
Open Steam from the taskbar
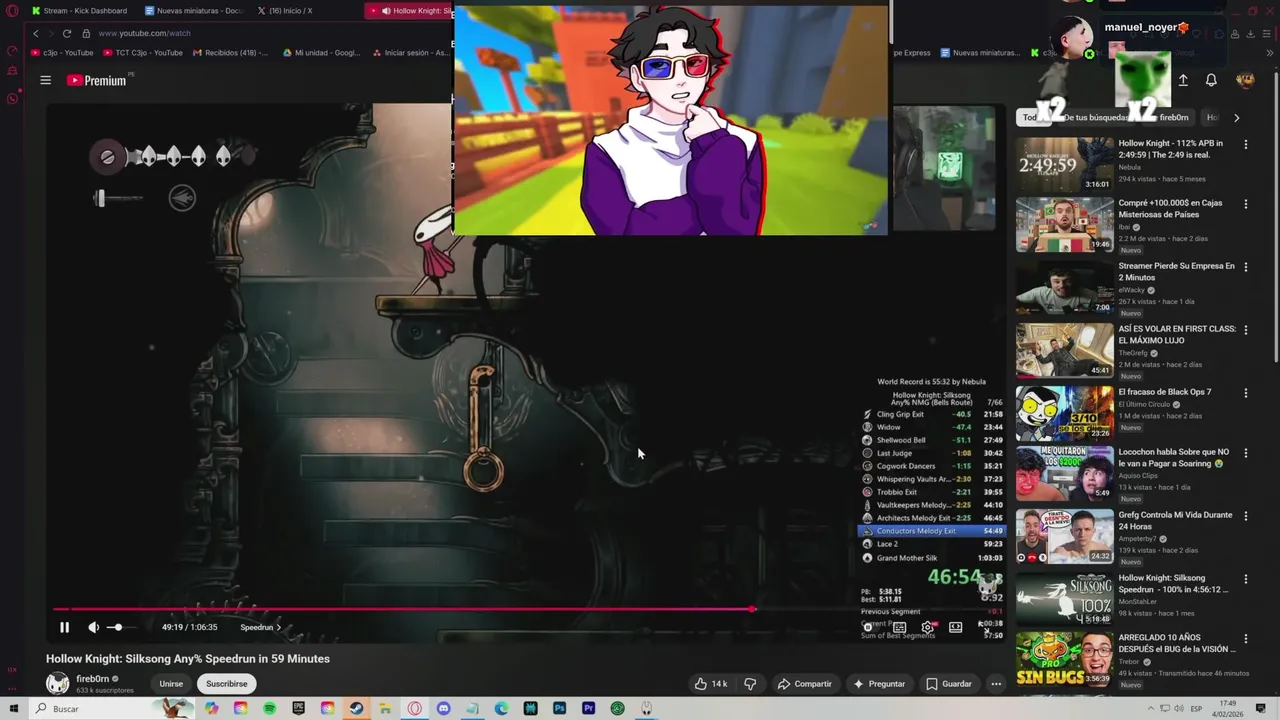tap(357, 708)
